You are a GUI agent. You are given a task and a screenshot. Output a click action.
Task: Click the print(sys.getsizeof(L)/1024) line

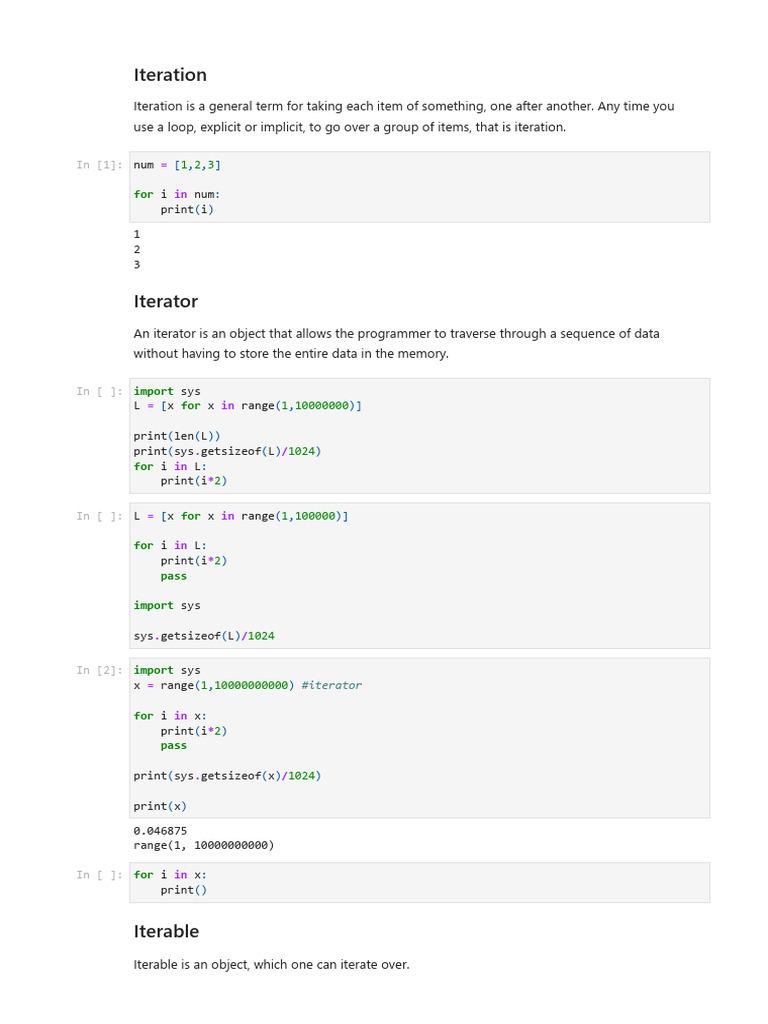(x=227, y=451)
